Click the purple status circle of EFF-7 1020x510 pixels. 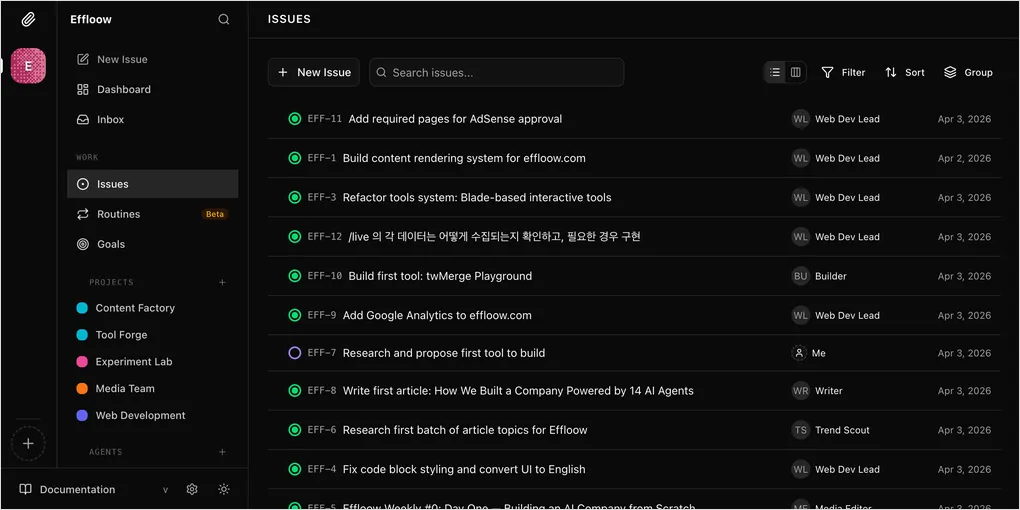tap(295, 353)
